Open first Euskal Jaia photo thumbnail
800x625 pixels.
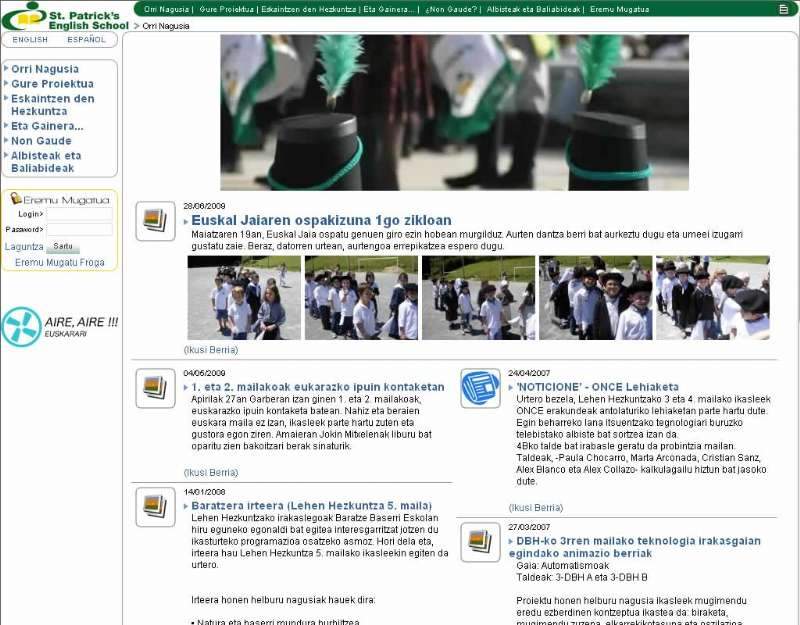coord(244,298)
